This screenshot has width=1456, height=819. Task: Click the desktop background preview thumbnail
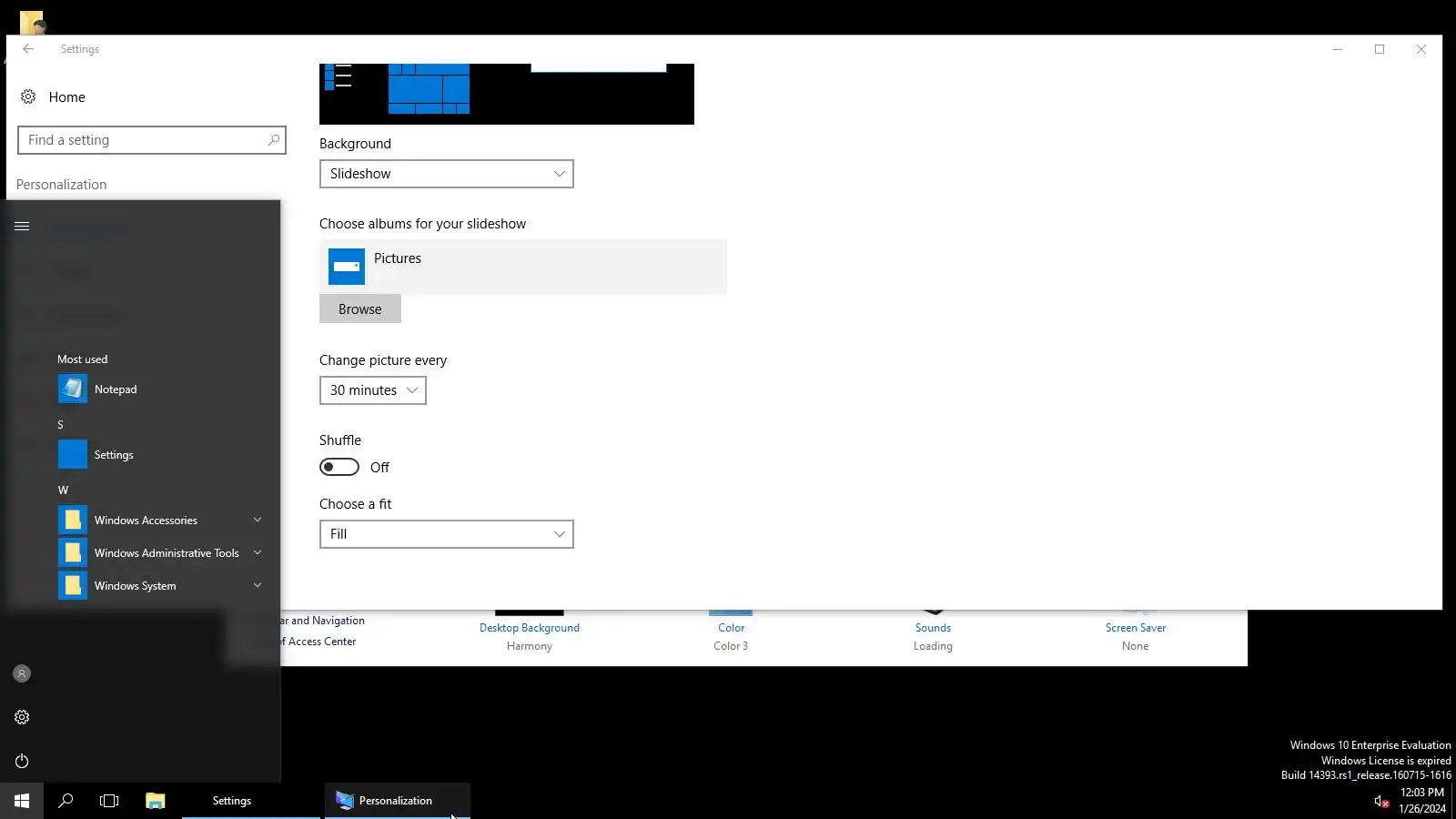point(507,94)
